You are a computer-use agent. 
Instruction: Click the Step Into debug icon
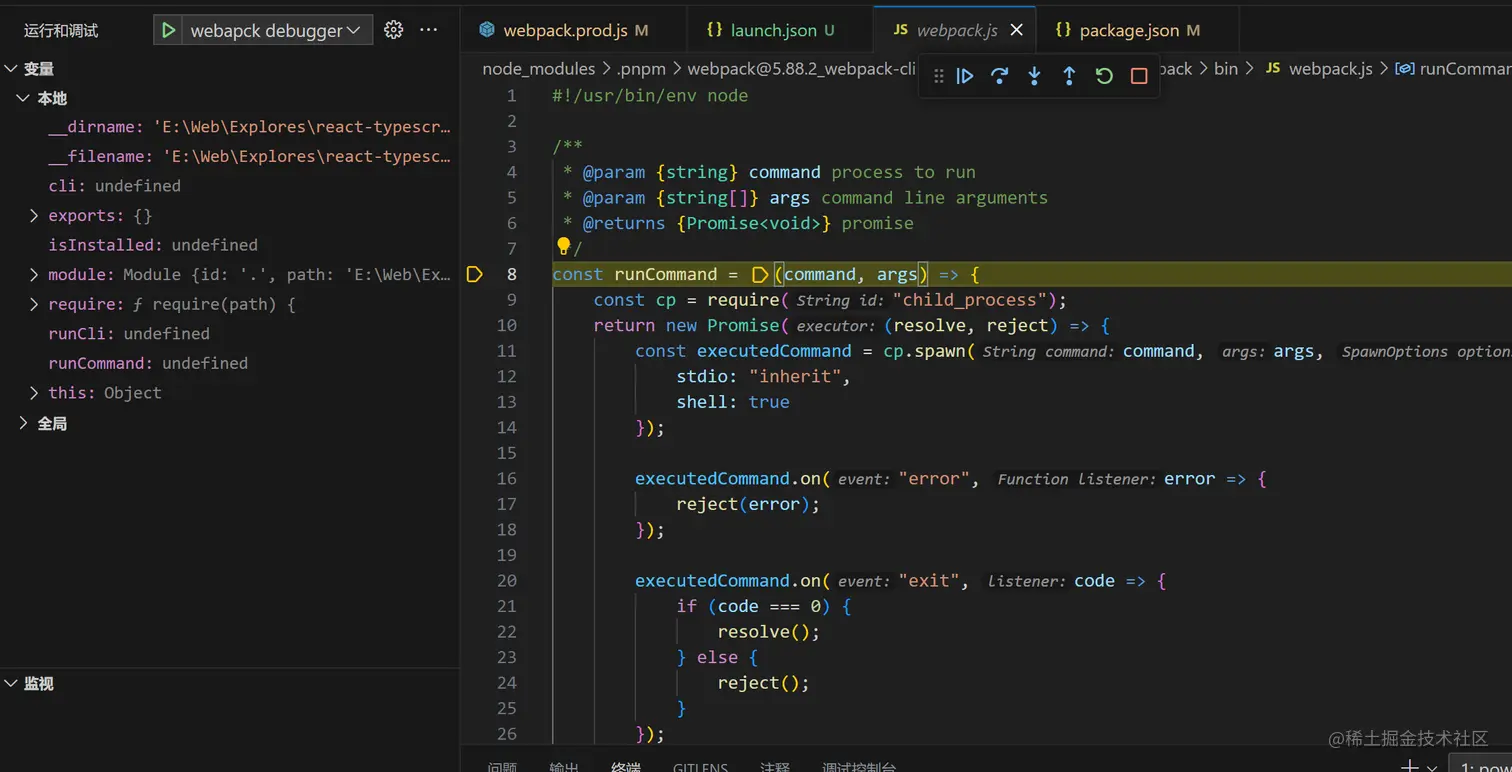point(1034,76)
